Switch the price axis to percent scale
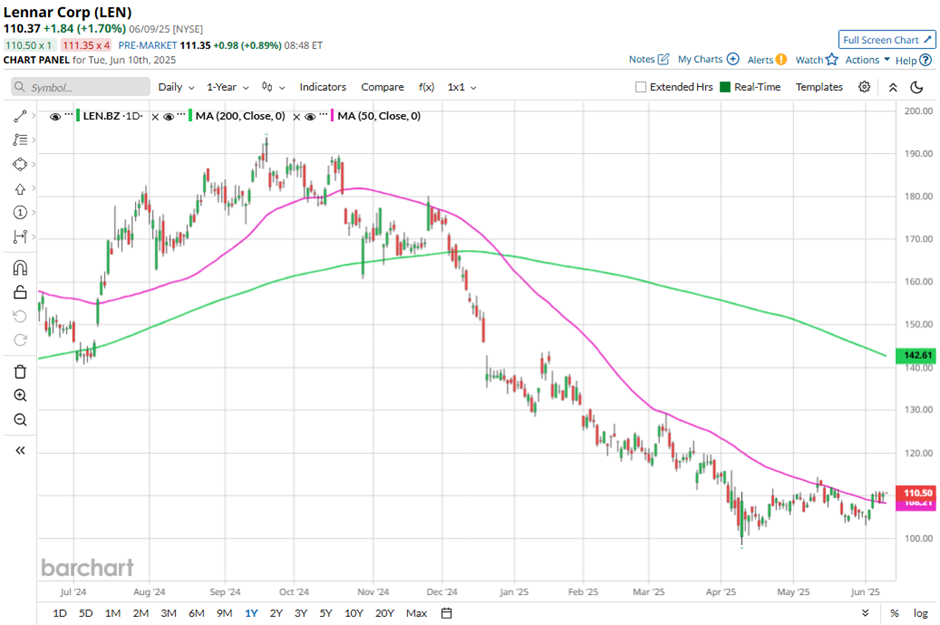 tap(894, 613)
